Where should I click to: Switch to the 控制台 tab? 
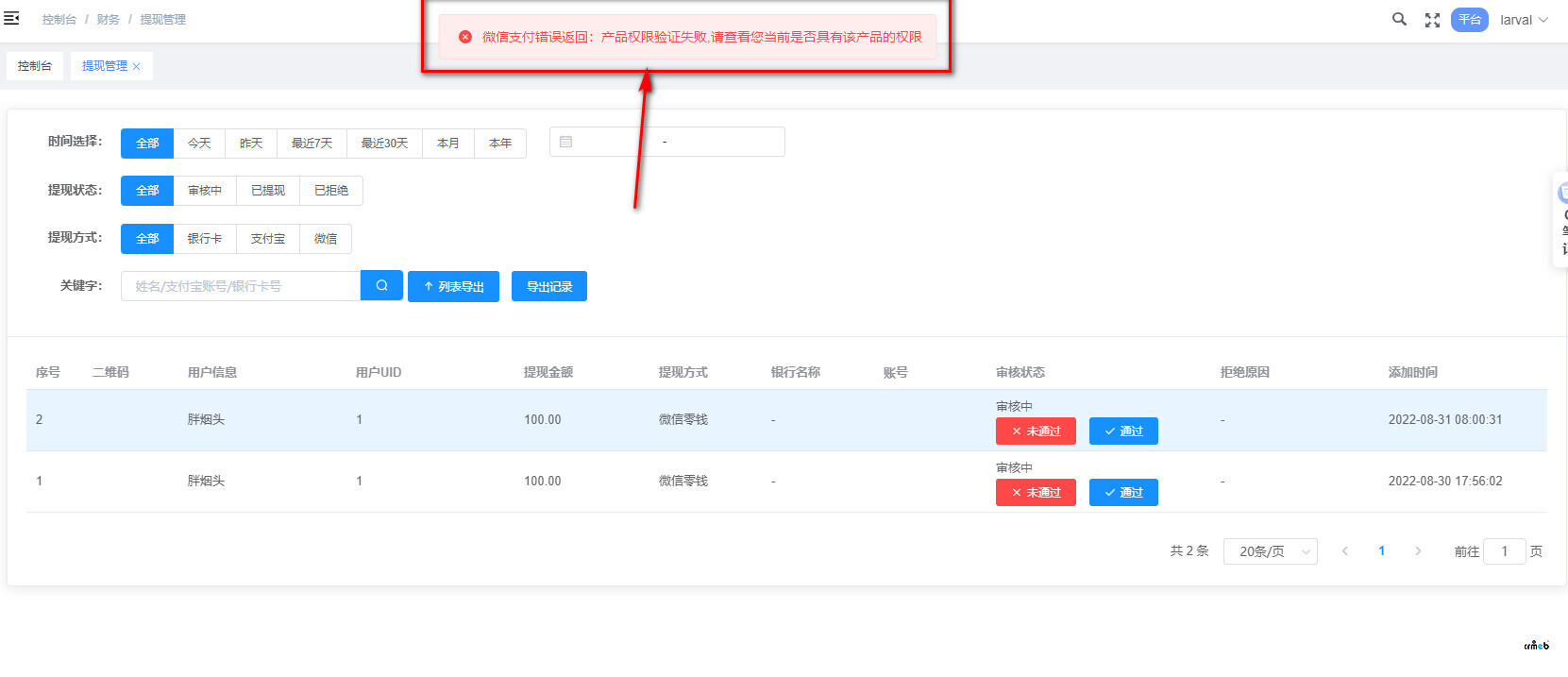click(35, 66)
